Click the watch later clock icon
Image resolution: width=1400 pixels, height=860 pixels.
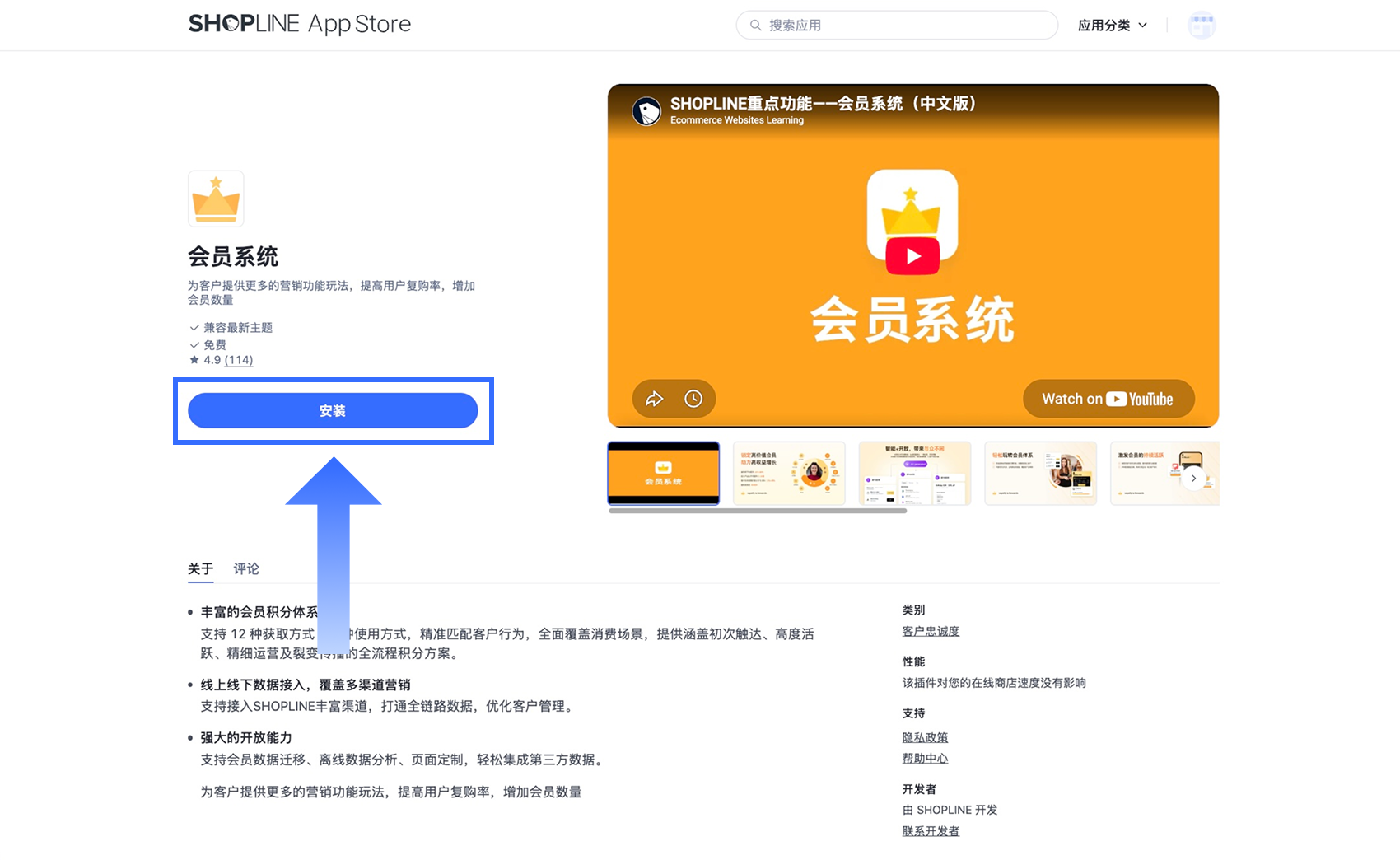tap(693, 399)
